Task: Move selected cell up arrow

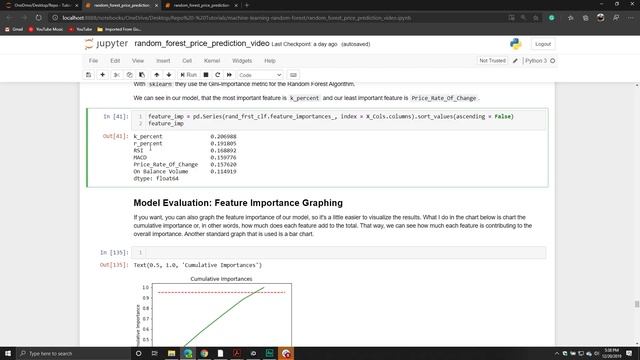Action: click(156, 75)
